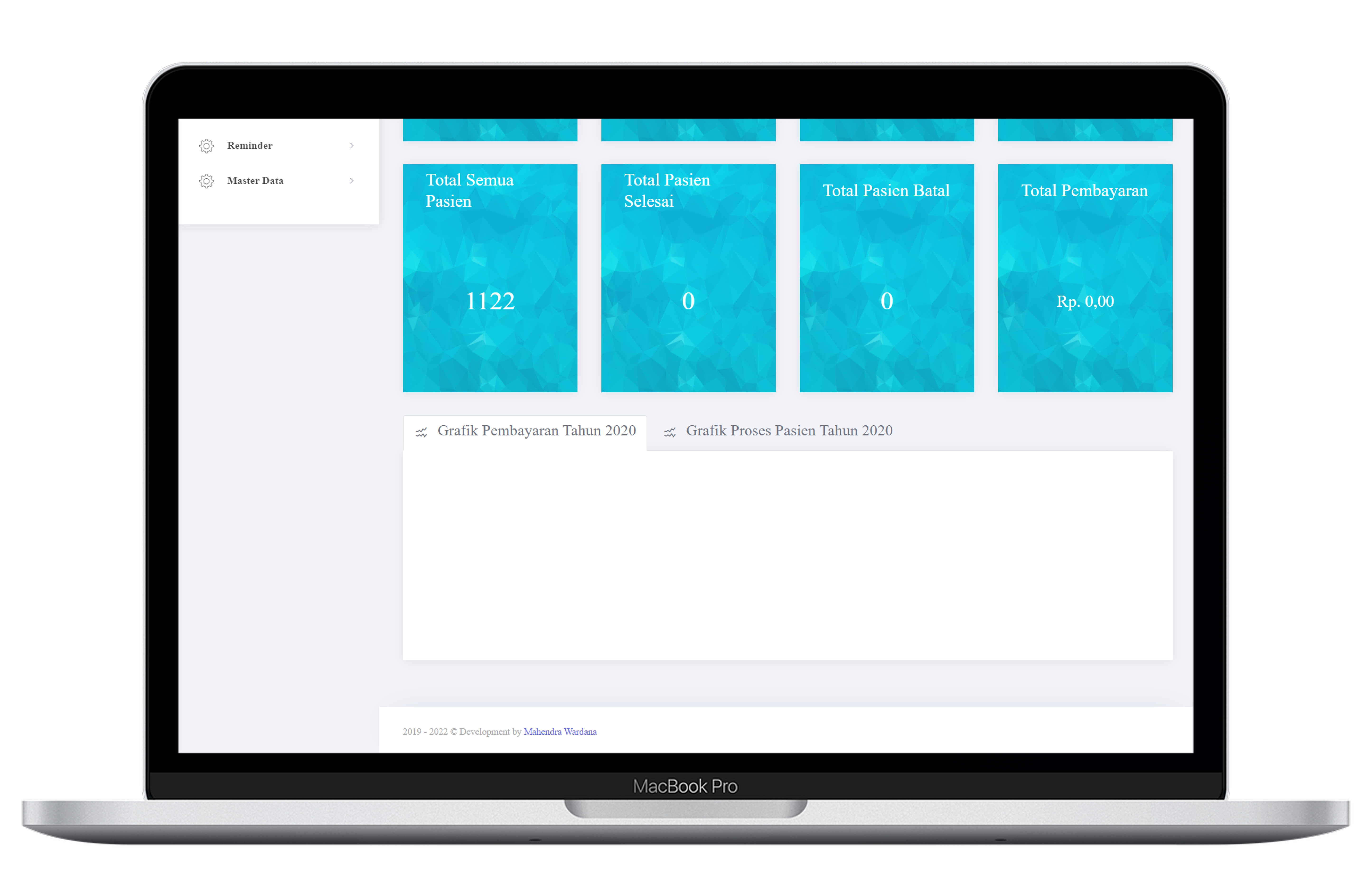
Task: Select the Total Pembayaran card
Action: tap(1085, 278)
